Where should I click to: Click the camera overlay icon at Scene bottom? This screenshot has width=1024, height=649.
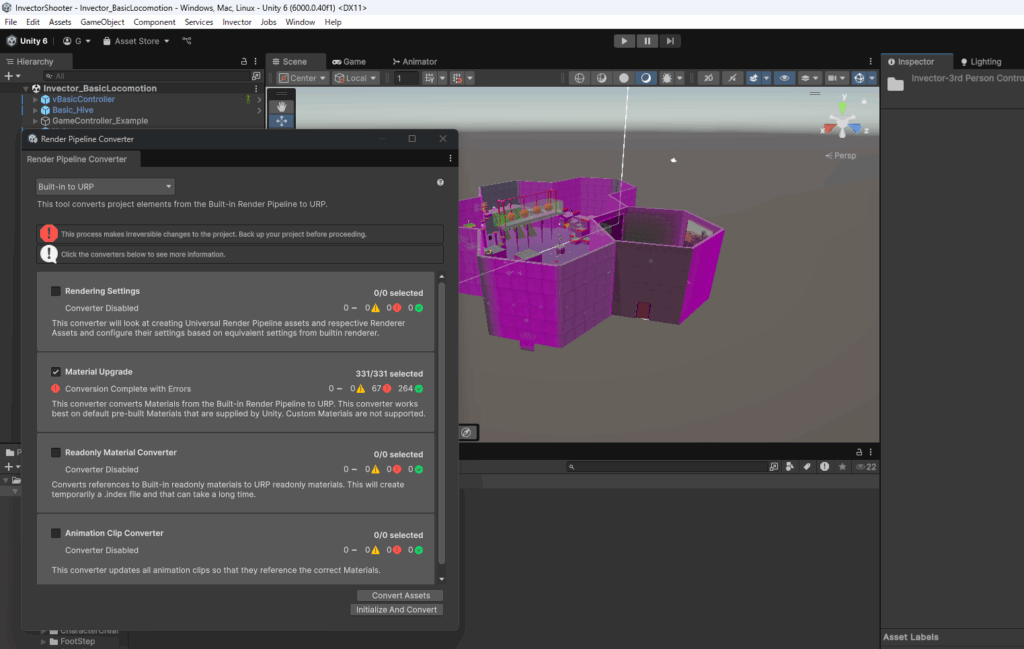pos(466,432)
